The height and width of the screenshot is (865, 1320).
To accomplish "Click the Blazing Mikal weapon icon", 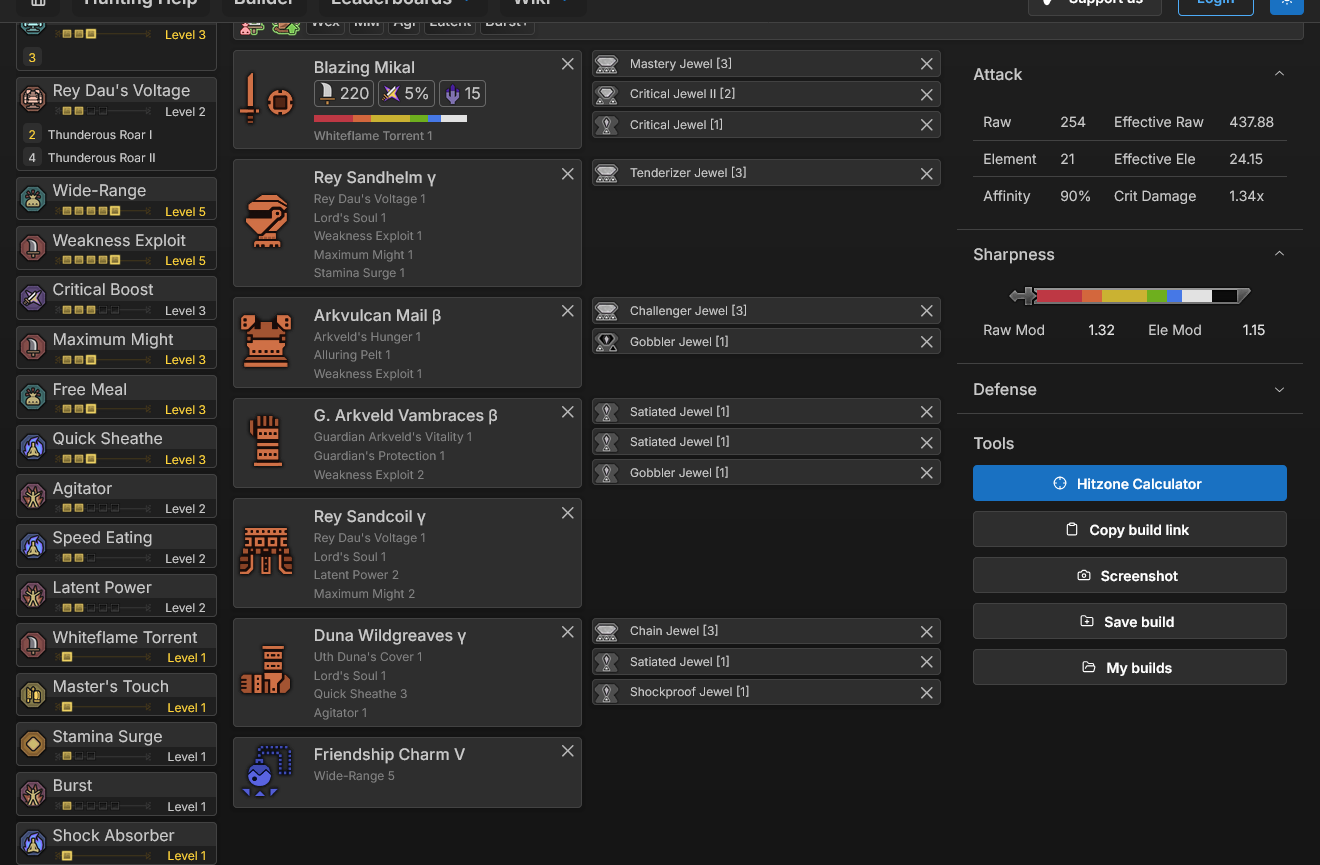I will [265, 100].
